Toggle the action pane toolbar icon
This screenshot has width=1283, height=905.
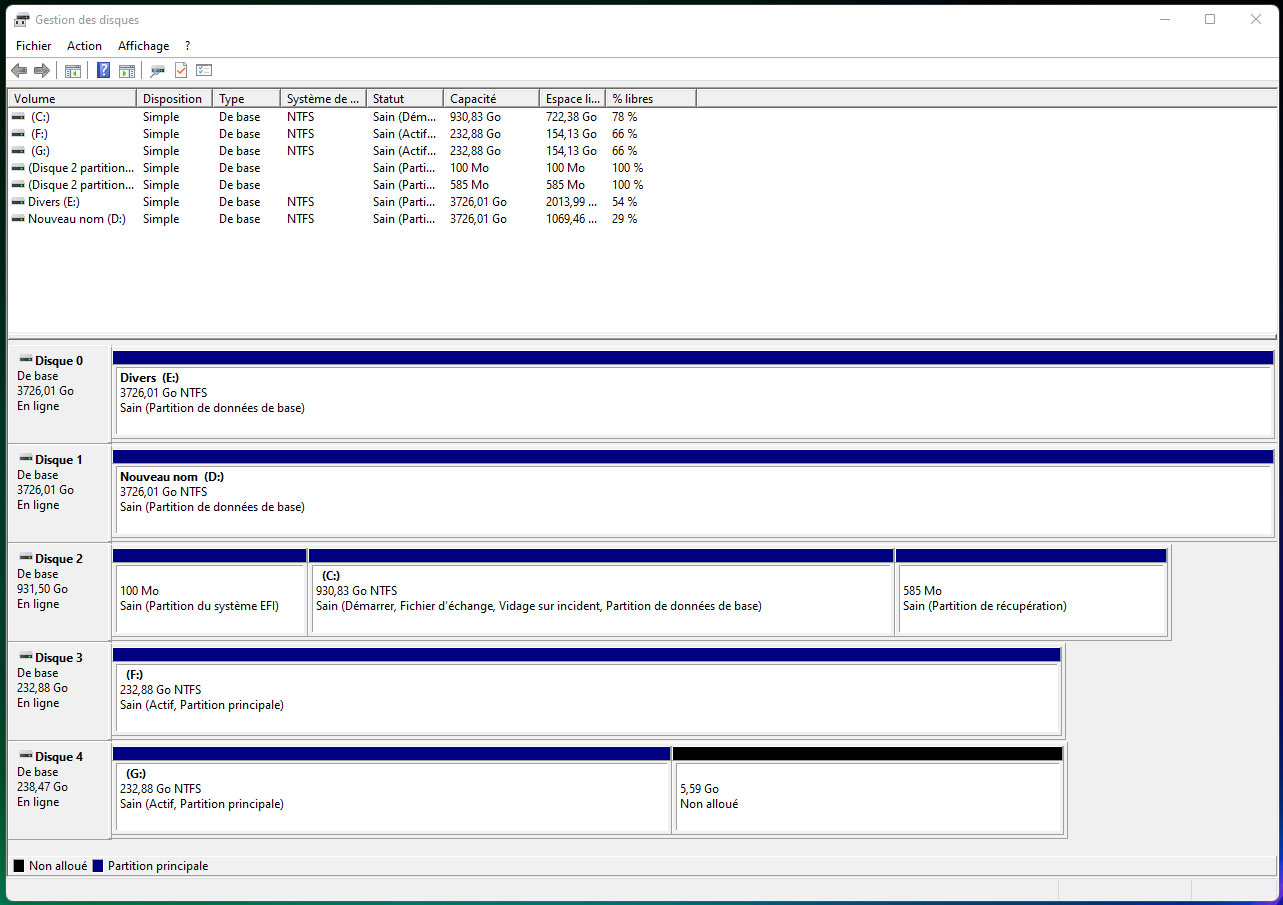(x=127, y=71)
